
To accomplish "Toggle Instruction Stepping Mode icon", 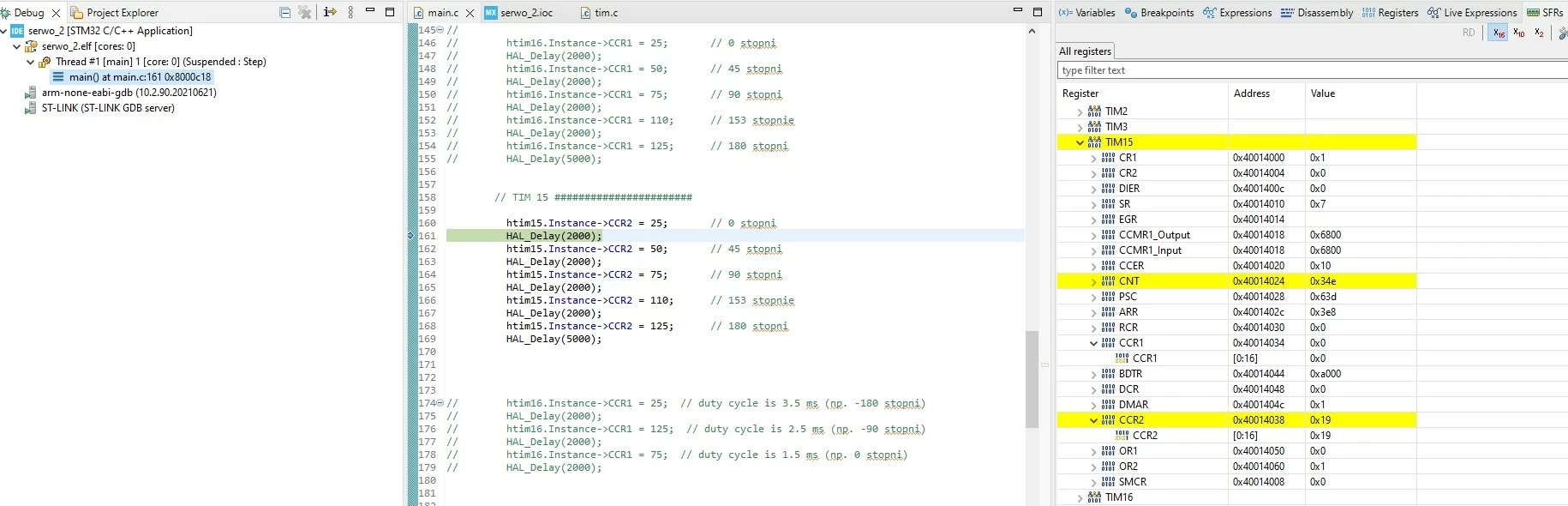I will (x=330, y=12).
